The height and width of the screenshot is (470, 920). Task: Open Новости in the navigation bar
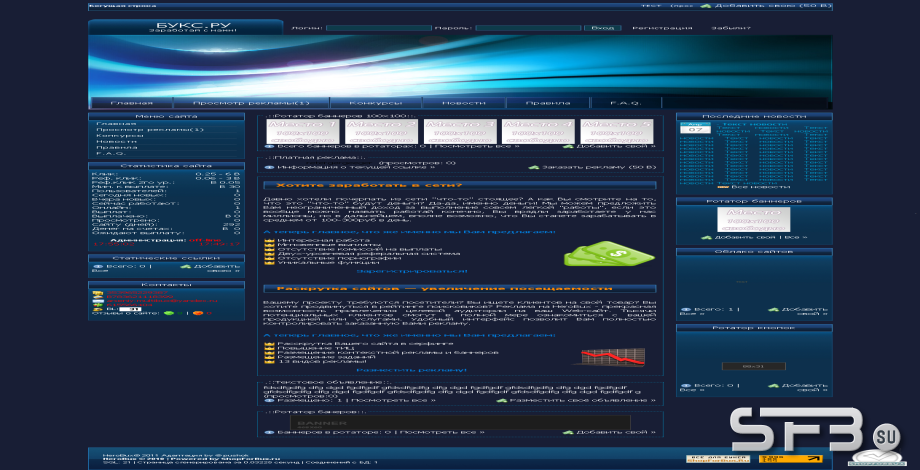[x=464, y=103]
